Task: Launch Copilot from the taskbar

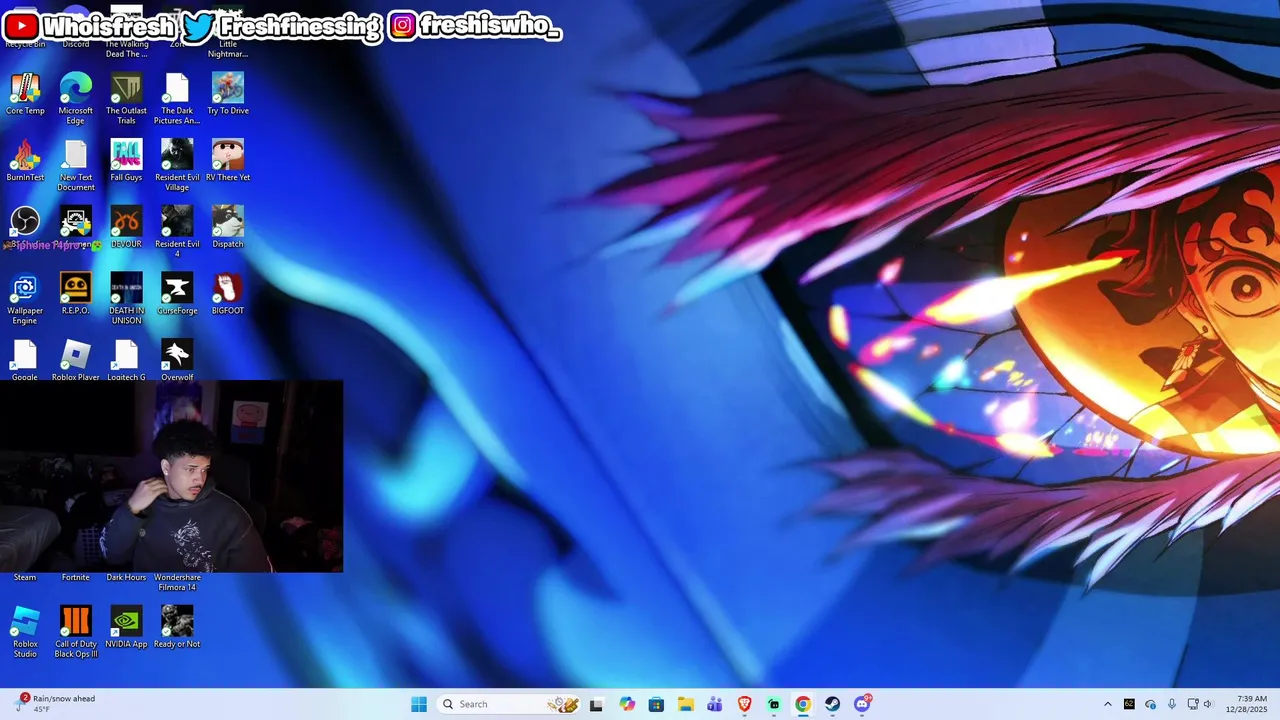Action: click(x=627, y=704)
